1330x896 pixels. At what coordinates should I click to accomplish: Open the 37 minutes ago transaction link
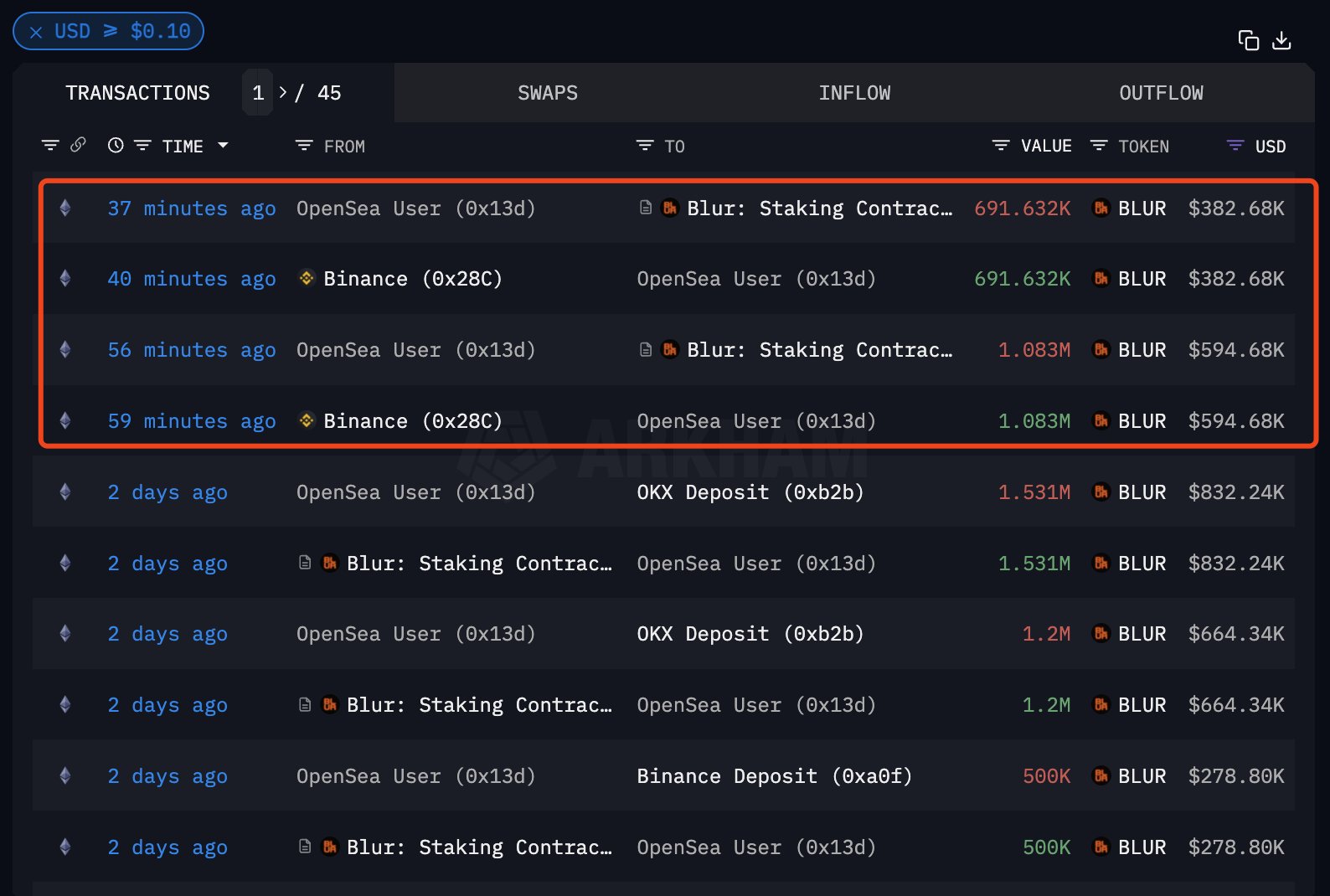point(192,209)
